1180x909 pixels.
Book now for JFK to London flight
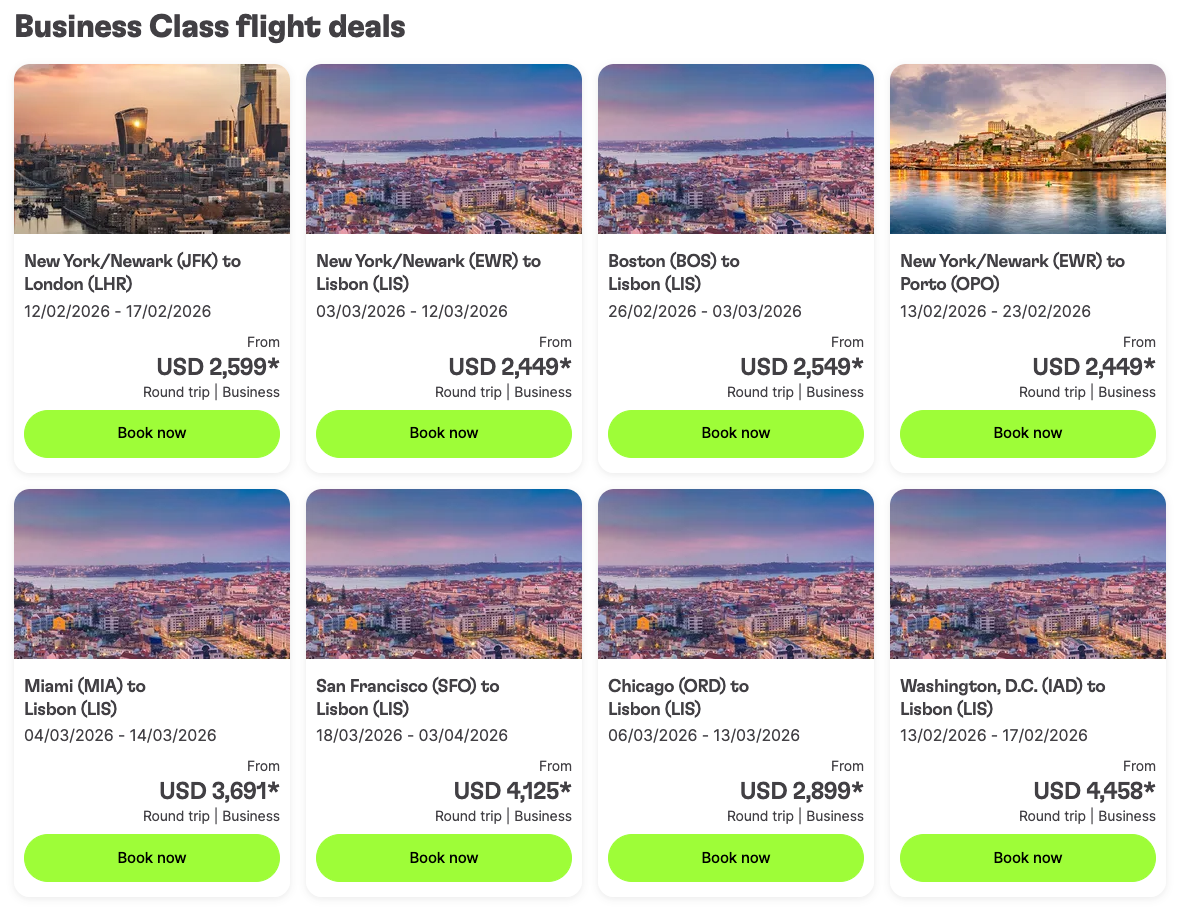click(152, 433)
